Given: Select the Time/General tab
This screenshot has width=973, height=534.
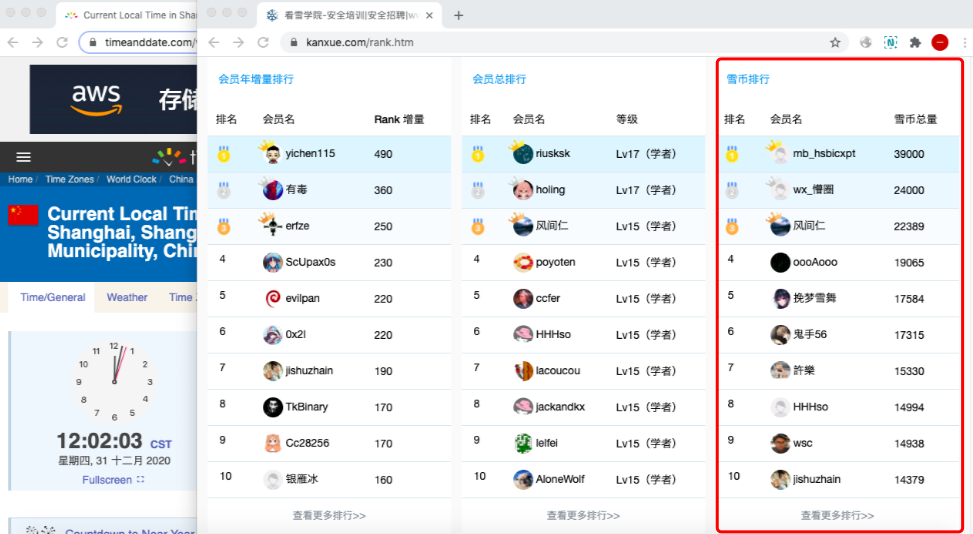Looking at the screenshot, I should coord(52,298).
